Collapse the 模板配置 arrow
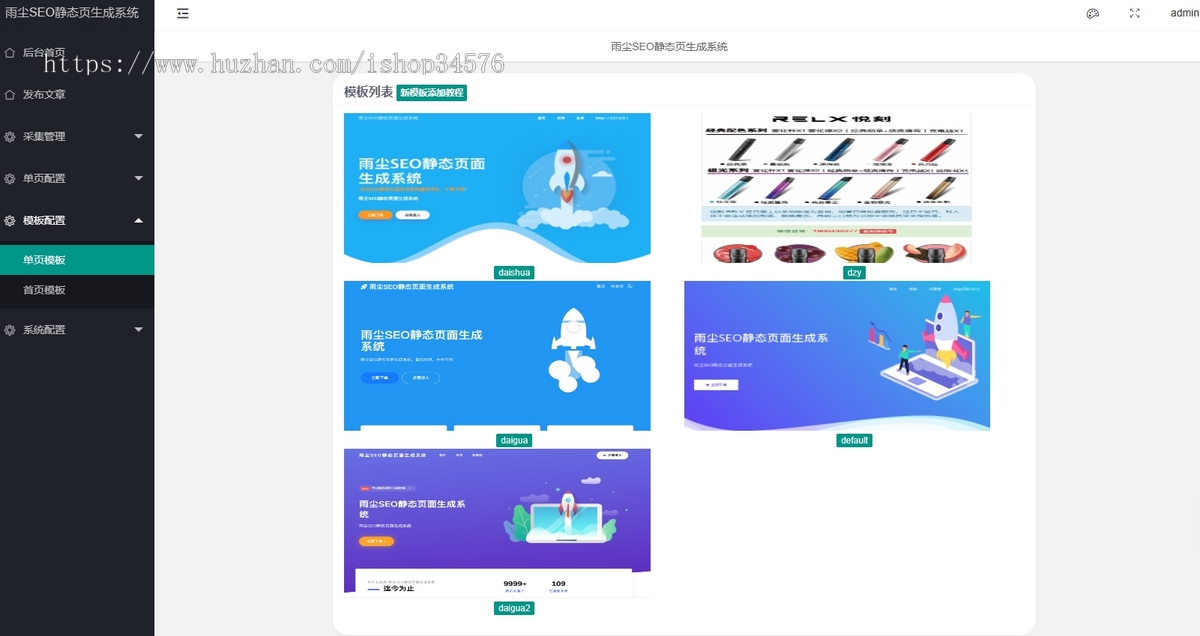The width and height of the screenshot is (1200, 636). click(x=138, y=220)
